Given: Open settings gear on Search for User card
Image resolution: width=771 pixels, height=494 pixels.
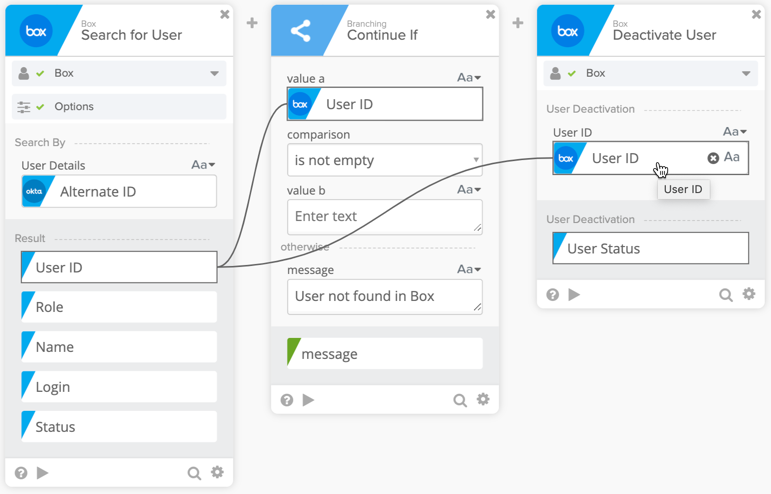Looking at the screenshot, I should [x=217, y=473].
